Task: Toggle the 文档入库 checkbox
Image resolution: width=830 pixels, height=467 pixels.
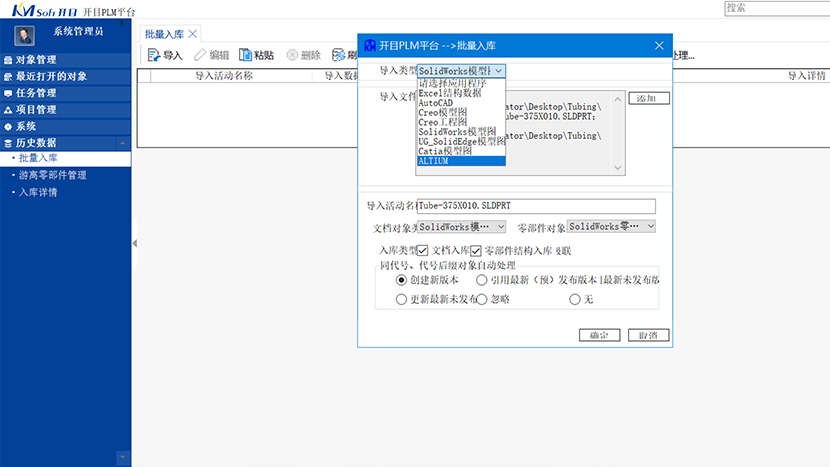Action: click(423, 251)
